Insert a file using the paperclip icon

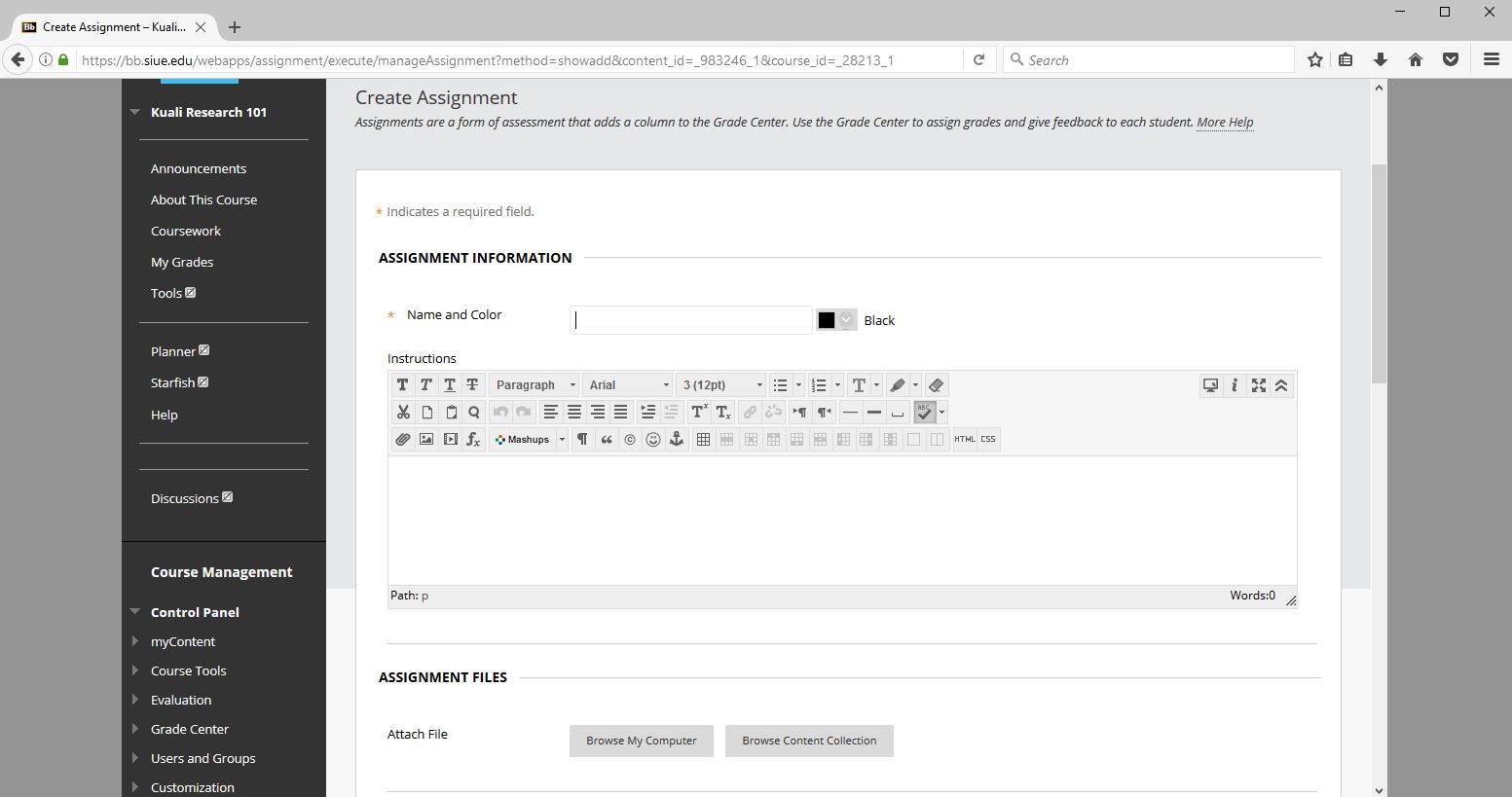pos(403,440)
